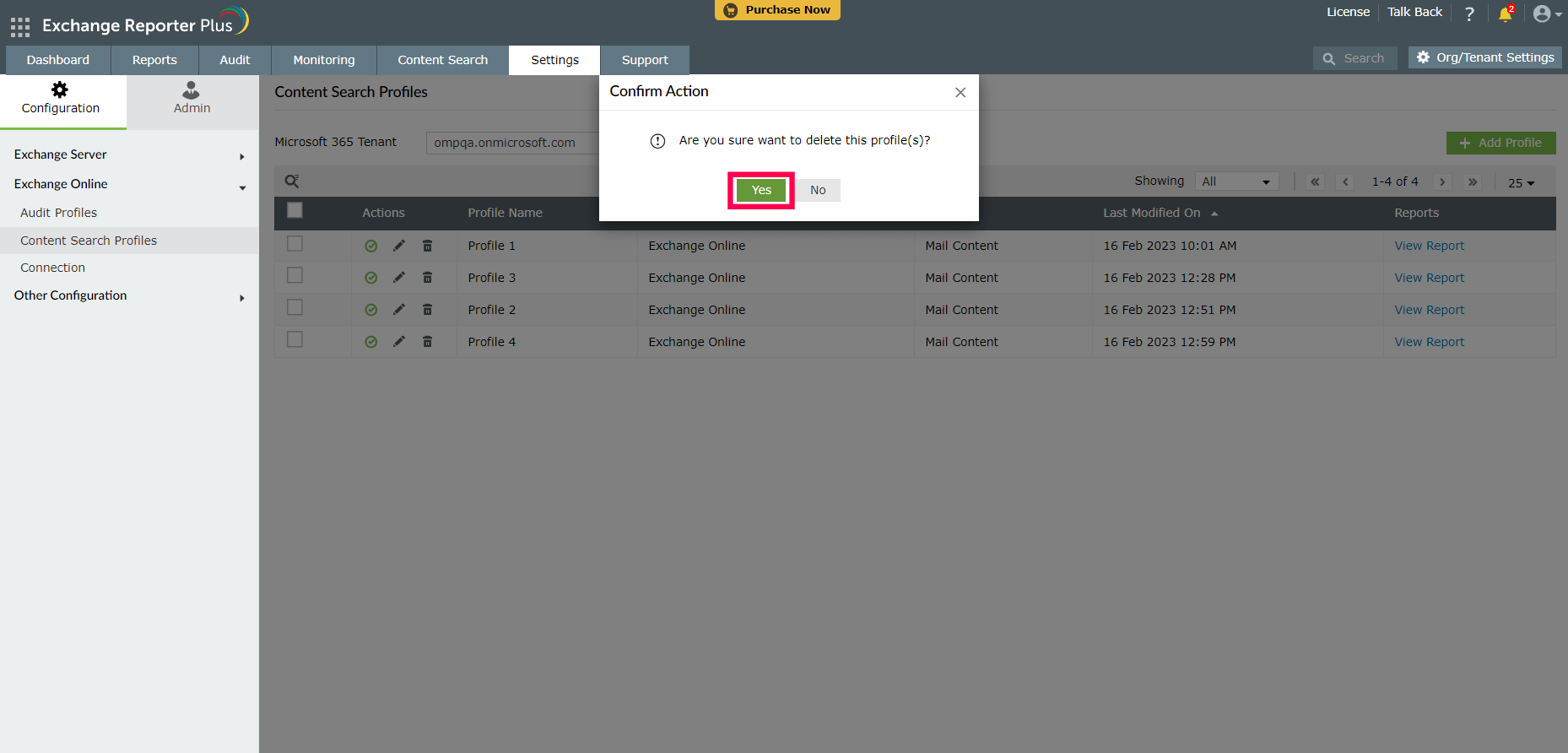This screenshot has width=1568, height=753.
Task: Select the Profile 4 checkbox
Action: point(295,339)
